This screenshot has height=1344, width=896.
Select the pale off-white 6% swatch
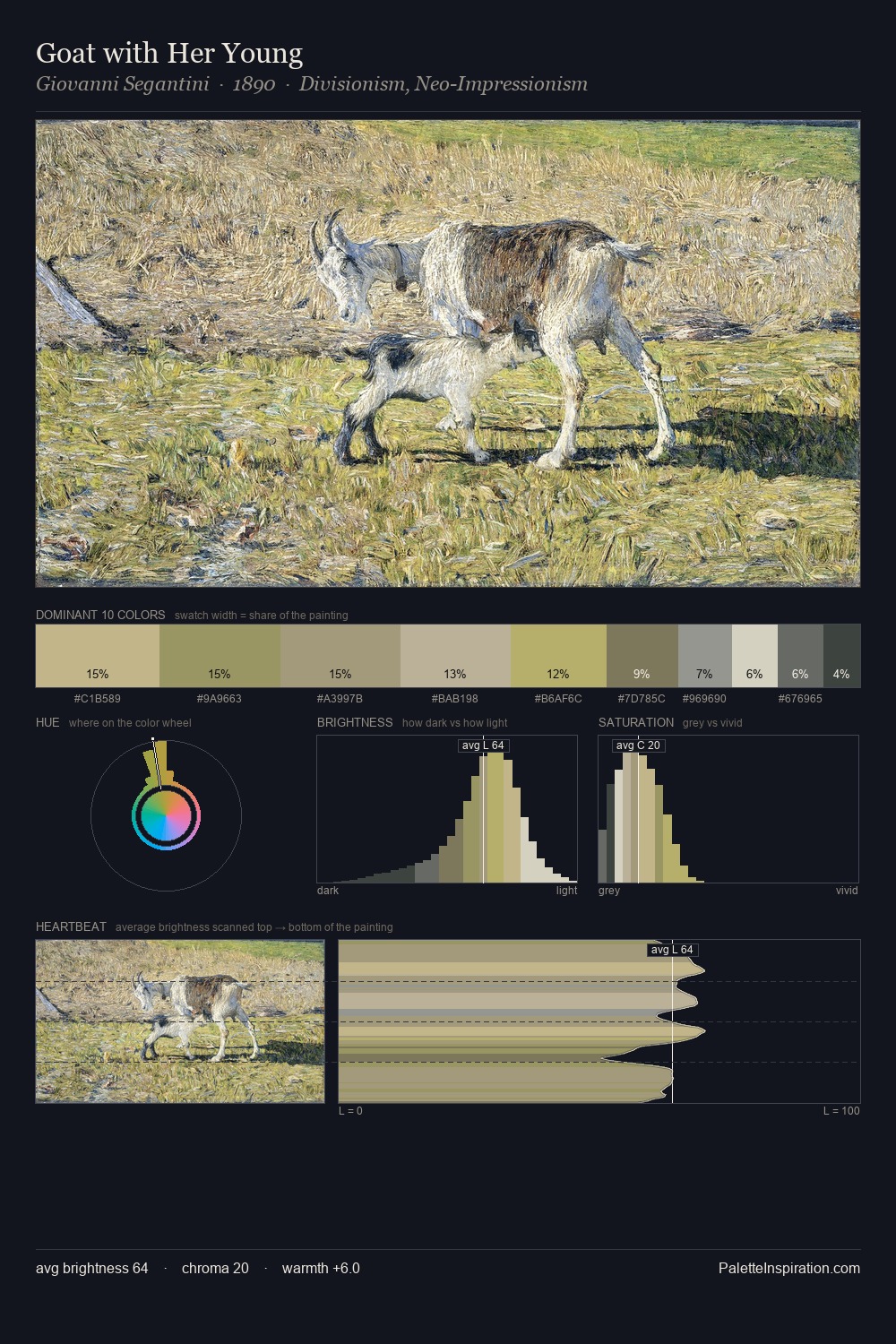[x=754, y=656]
